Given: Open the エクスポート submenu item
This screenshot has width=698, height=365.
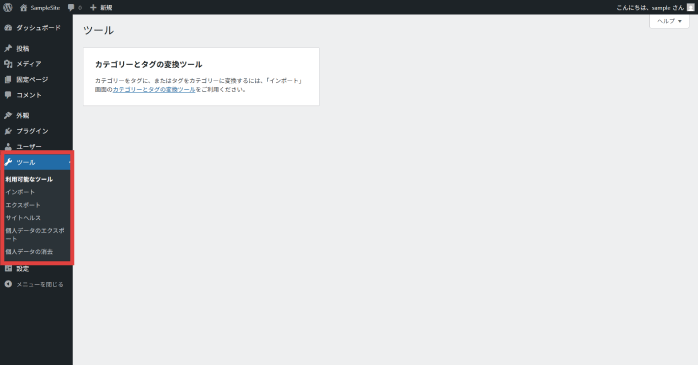Looking at the screenshot, I should point(23,205).
